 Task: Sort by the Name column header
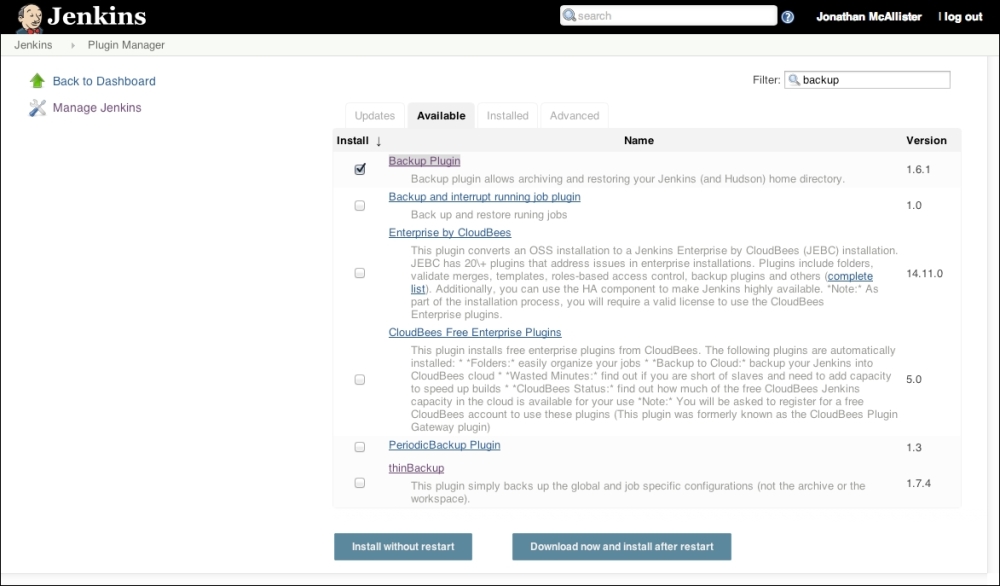(638, 140)
